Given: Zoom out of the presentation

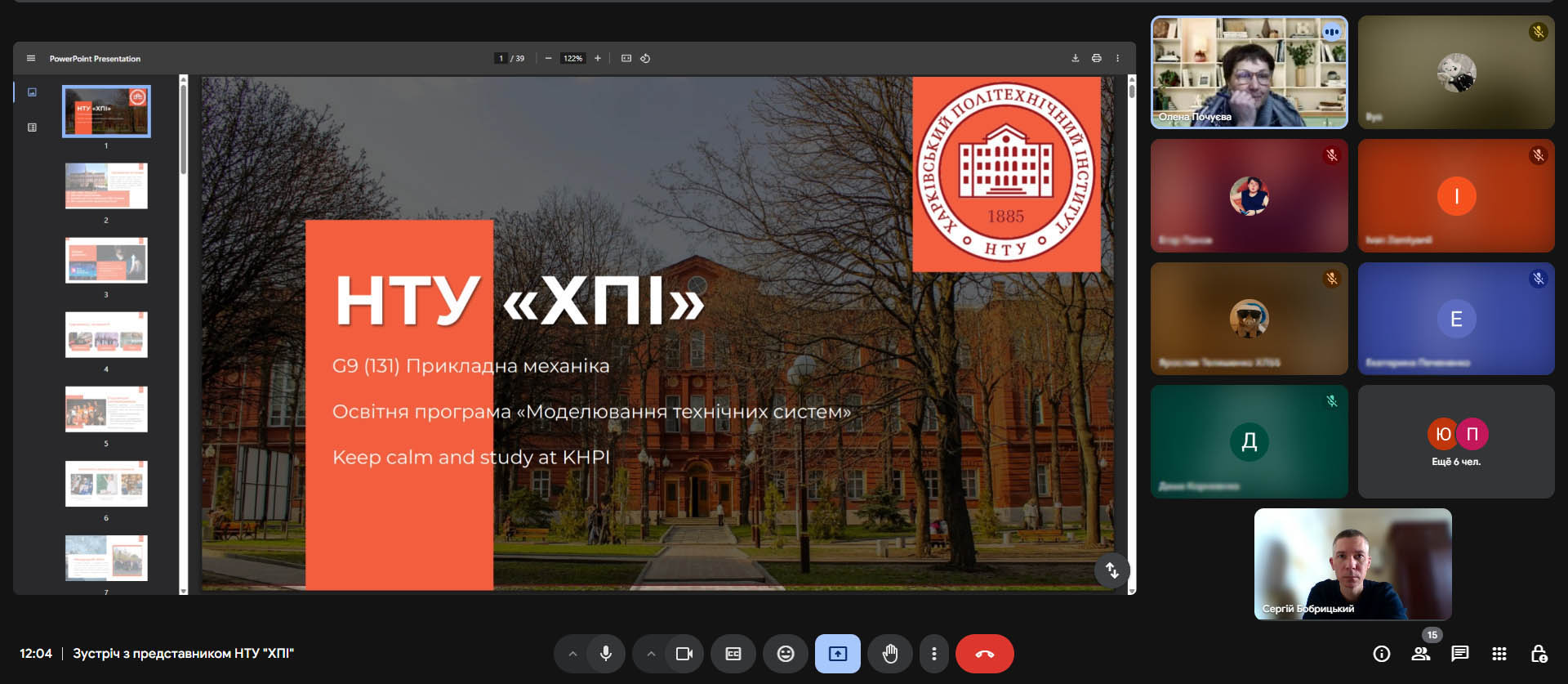Looking at the screenshot, I should pos(548,58).
